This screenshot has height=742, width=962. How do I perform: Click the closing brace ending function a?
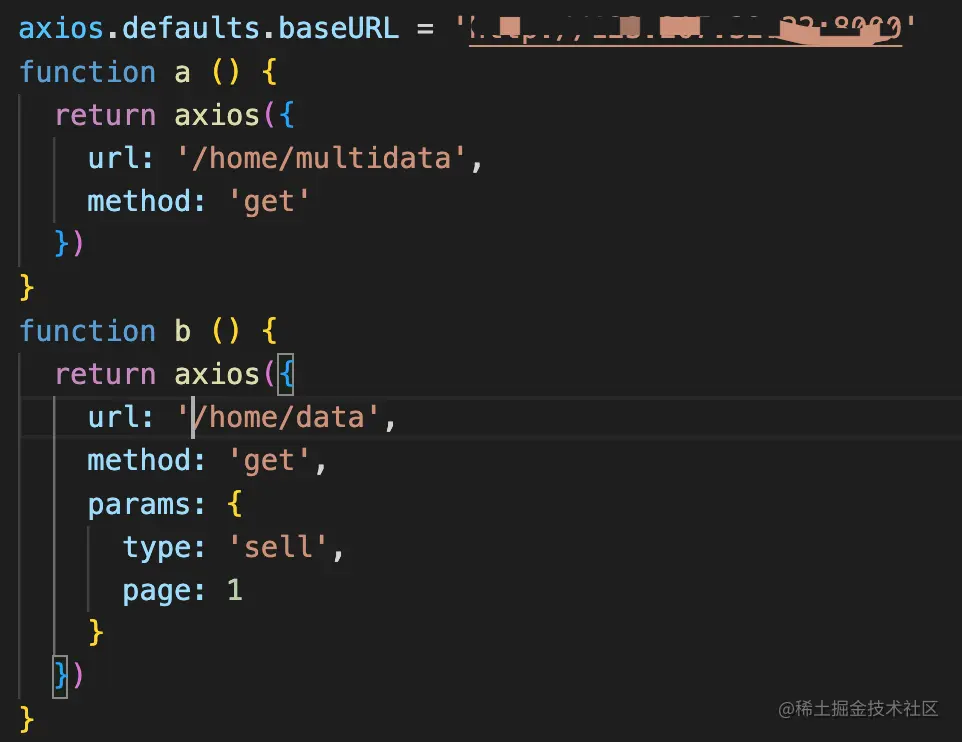[27, 288]
